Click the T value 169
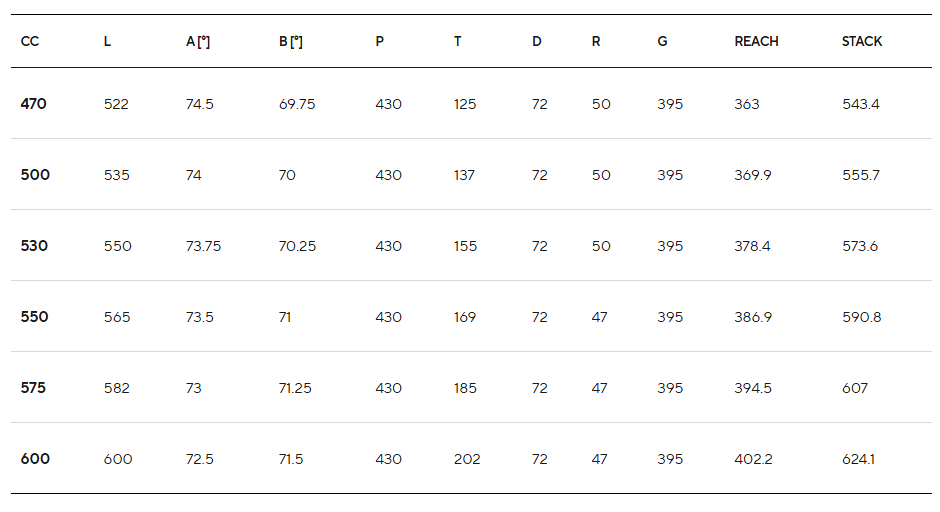 click(464, 317)
